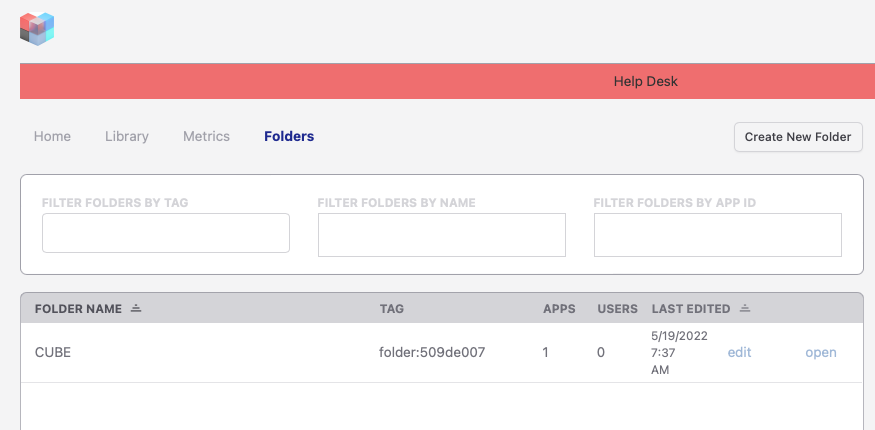Edit the CUBE folder
The height and width of the screenshot is (430, 875).
(739, 352)
